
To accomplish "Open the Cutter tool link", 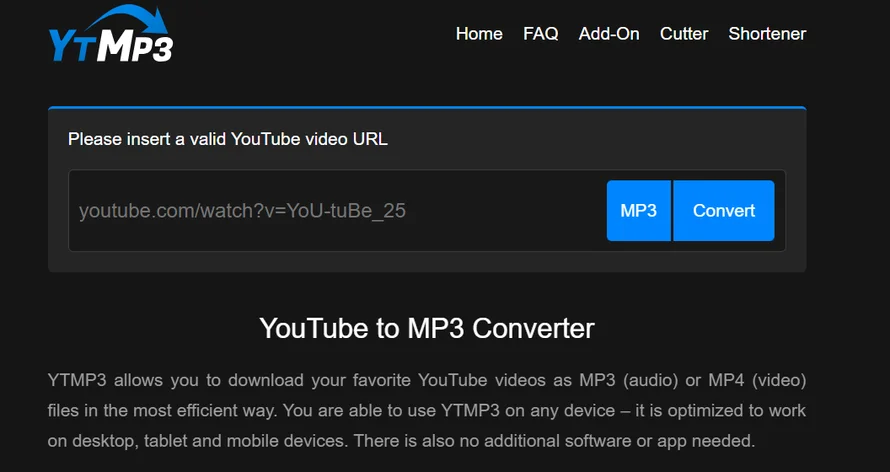I will pyautogui.click(x=684, y=33).
